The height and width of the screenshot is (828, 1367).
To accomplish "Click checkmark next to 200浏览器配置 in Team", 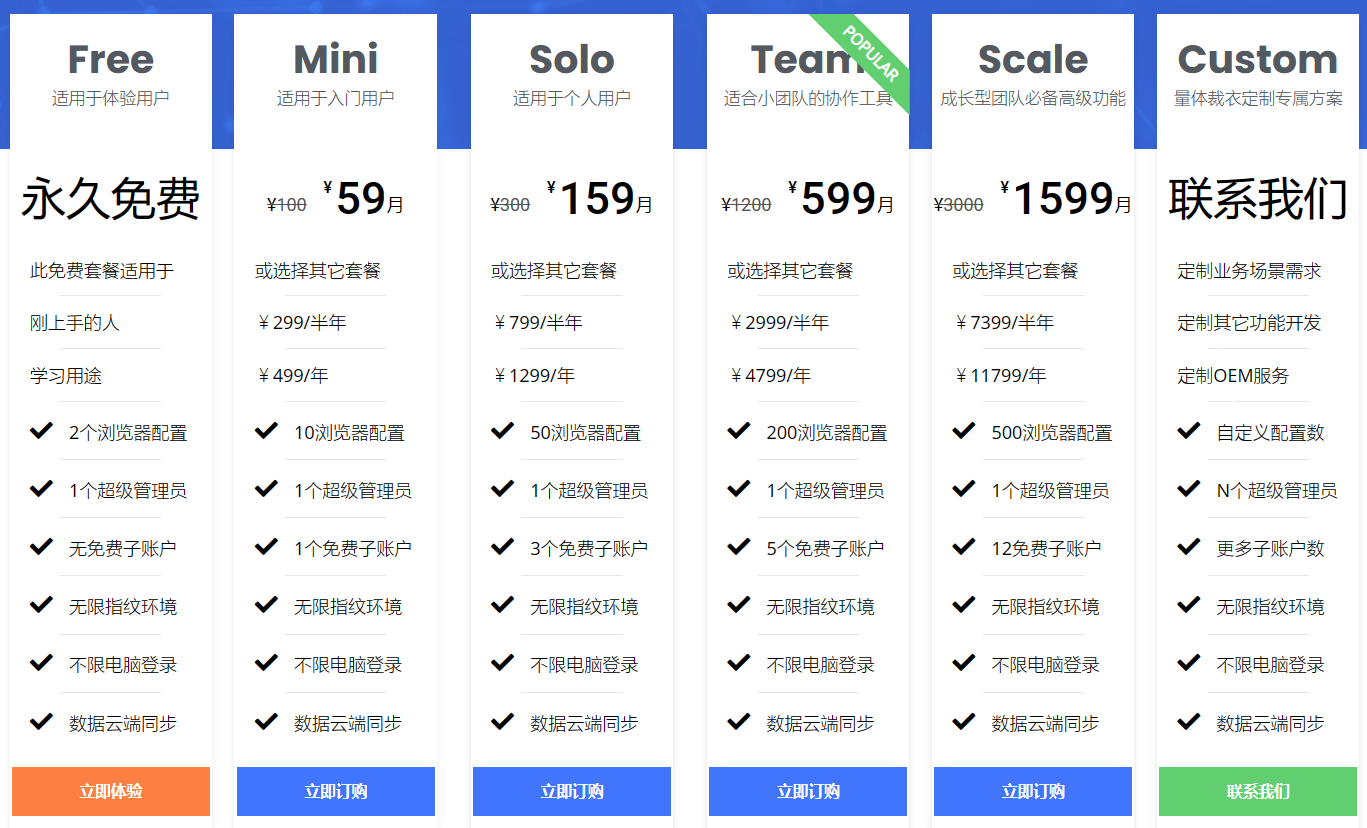I will pyautogui.click(x=738, y=431).
